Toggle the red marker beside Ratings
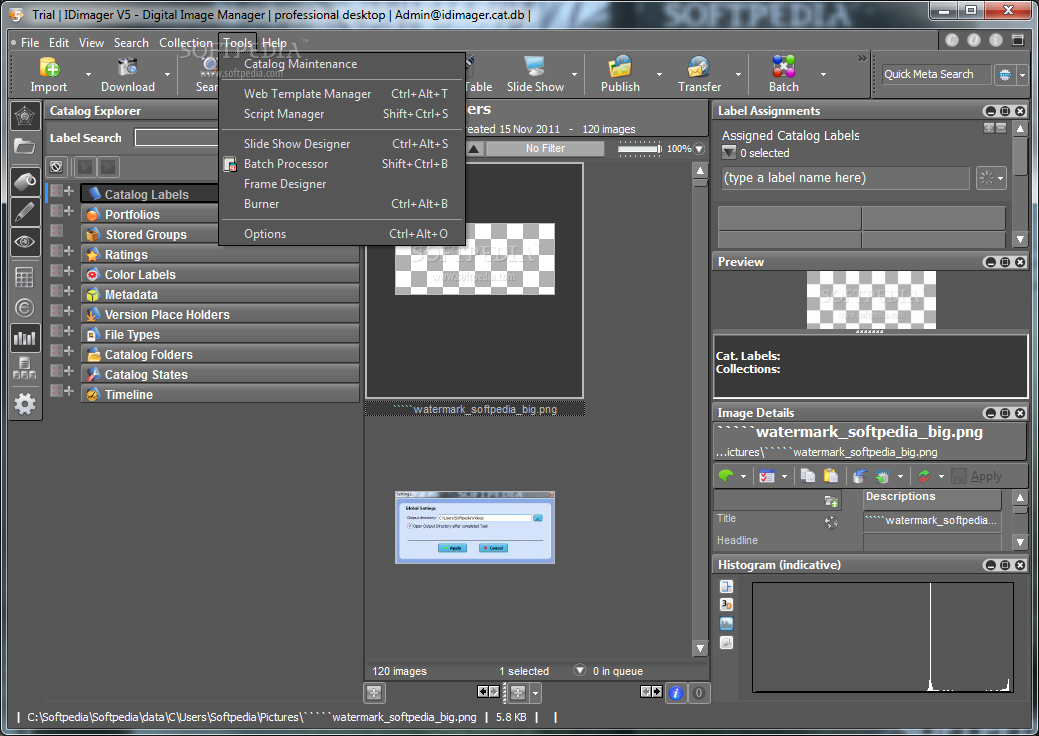Screen dimensions: 1039x736 (x=56, y=250)
